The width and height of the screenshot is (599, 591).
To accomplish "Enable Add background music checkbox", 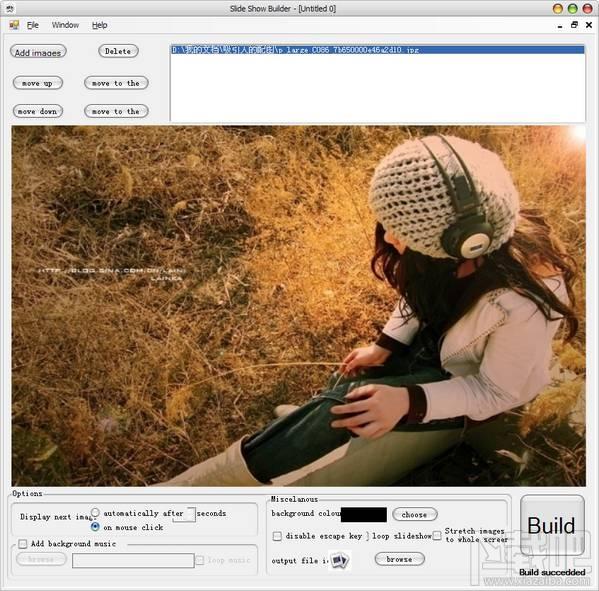I will 23,544.
